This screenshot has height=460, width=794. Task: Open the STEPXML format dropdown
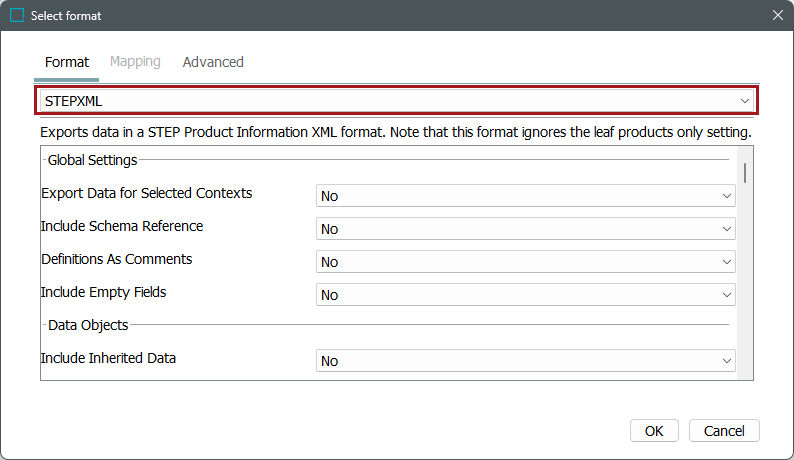[x=398, y=101]
